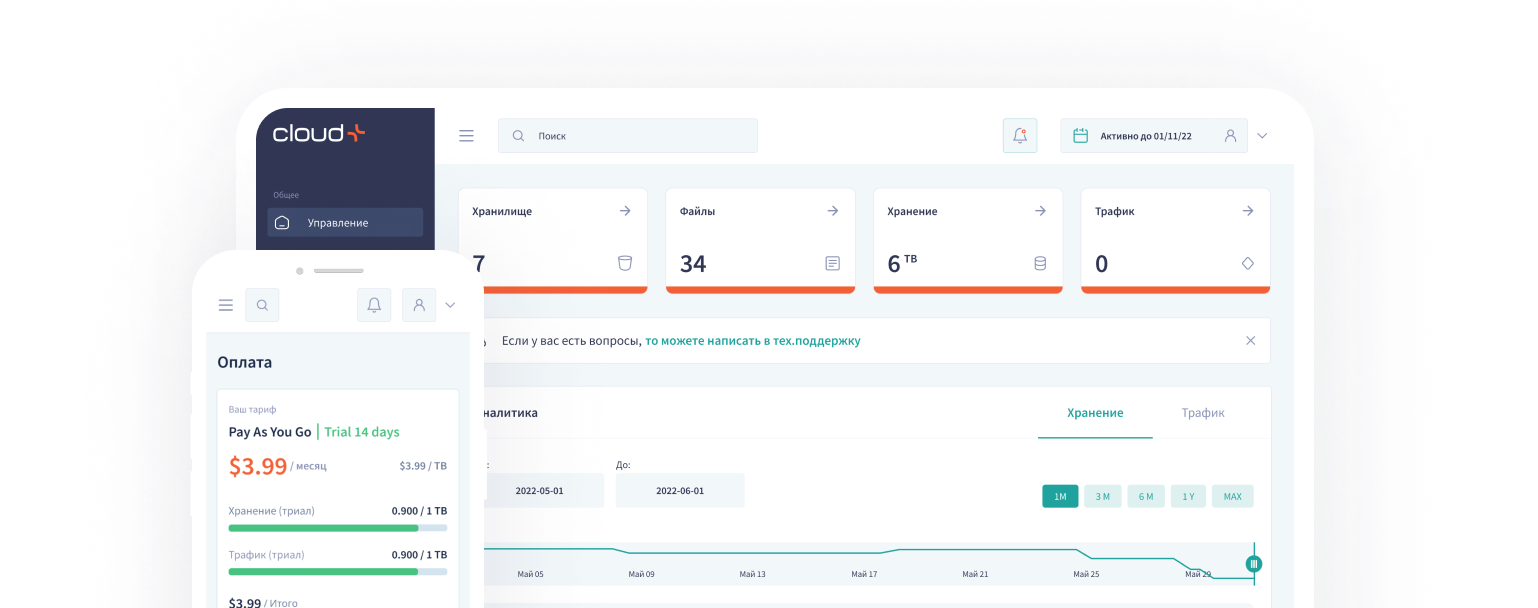Click the chart range handle at line end

pyautogui.click(x=1254, y=564)
